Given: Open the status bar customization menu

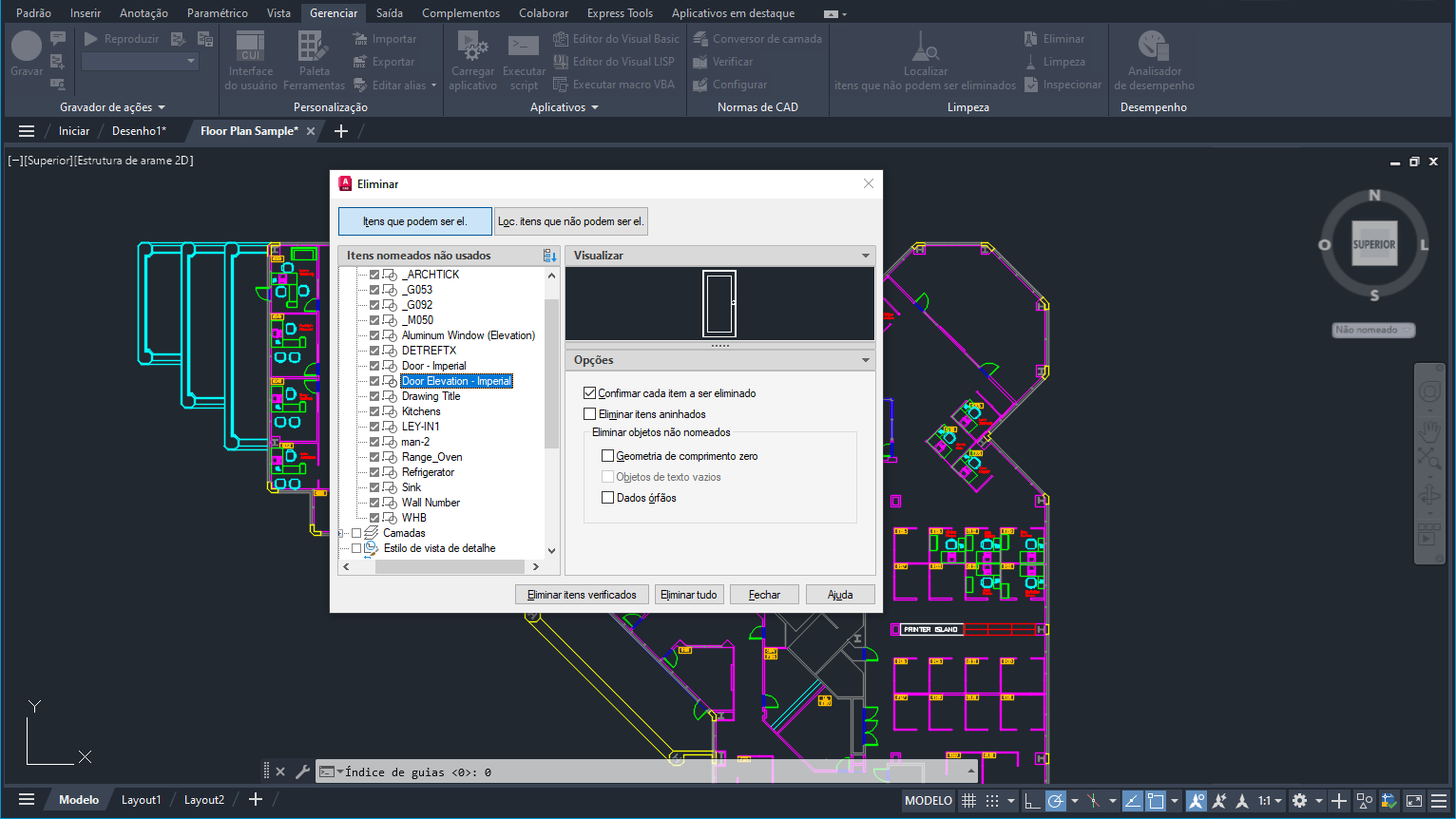Looking at the screenshot, I should (1439, 801).
